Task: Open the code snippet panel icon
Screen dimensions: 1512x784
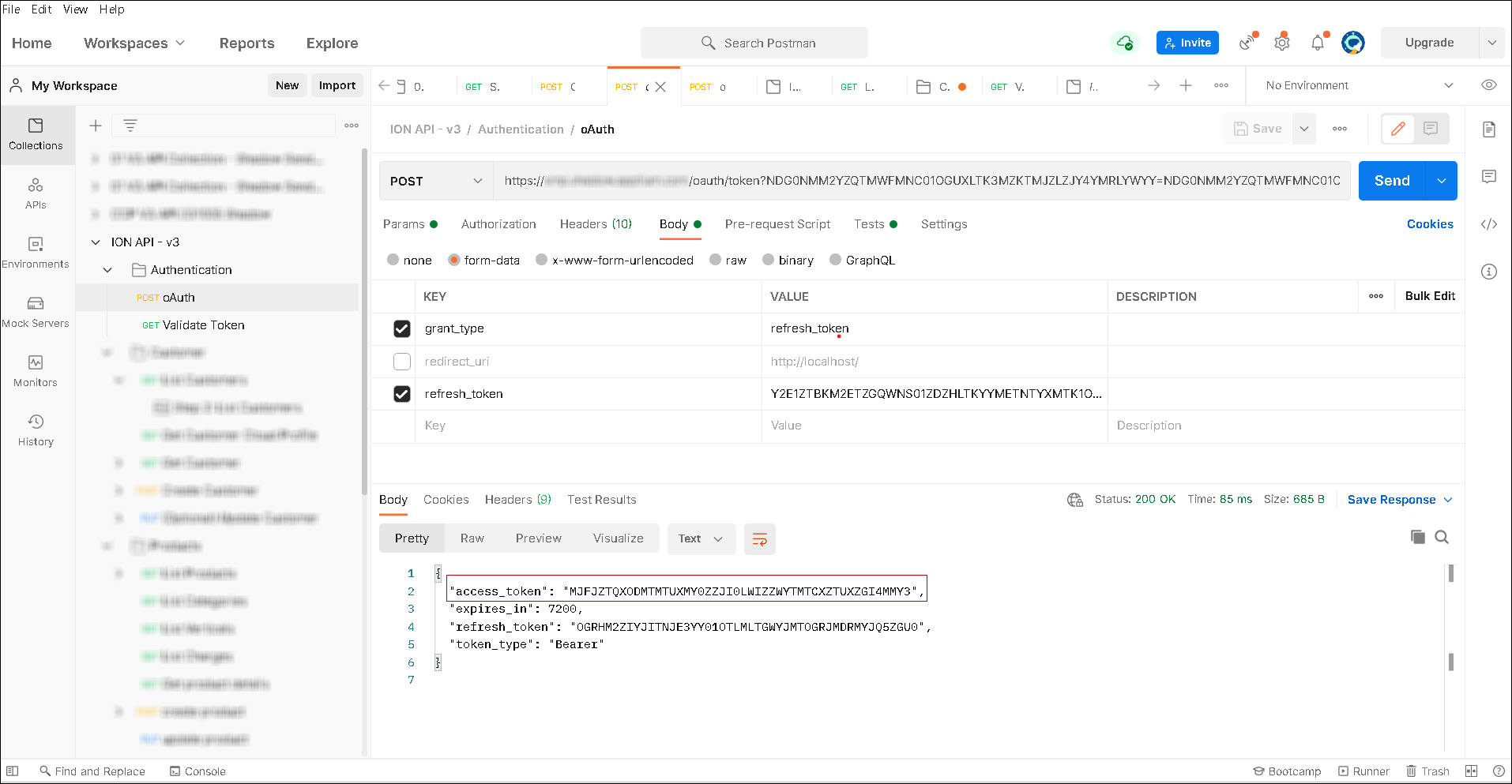Action: click(x=1489, y=224)
